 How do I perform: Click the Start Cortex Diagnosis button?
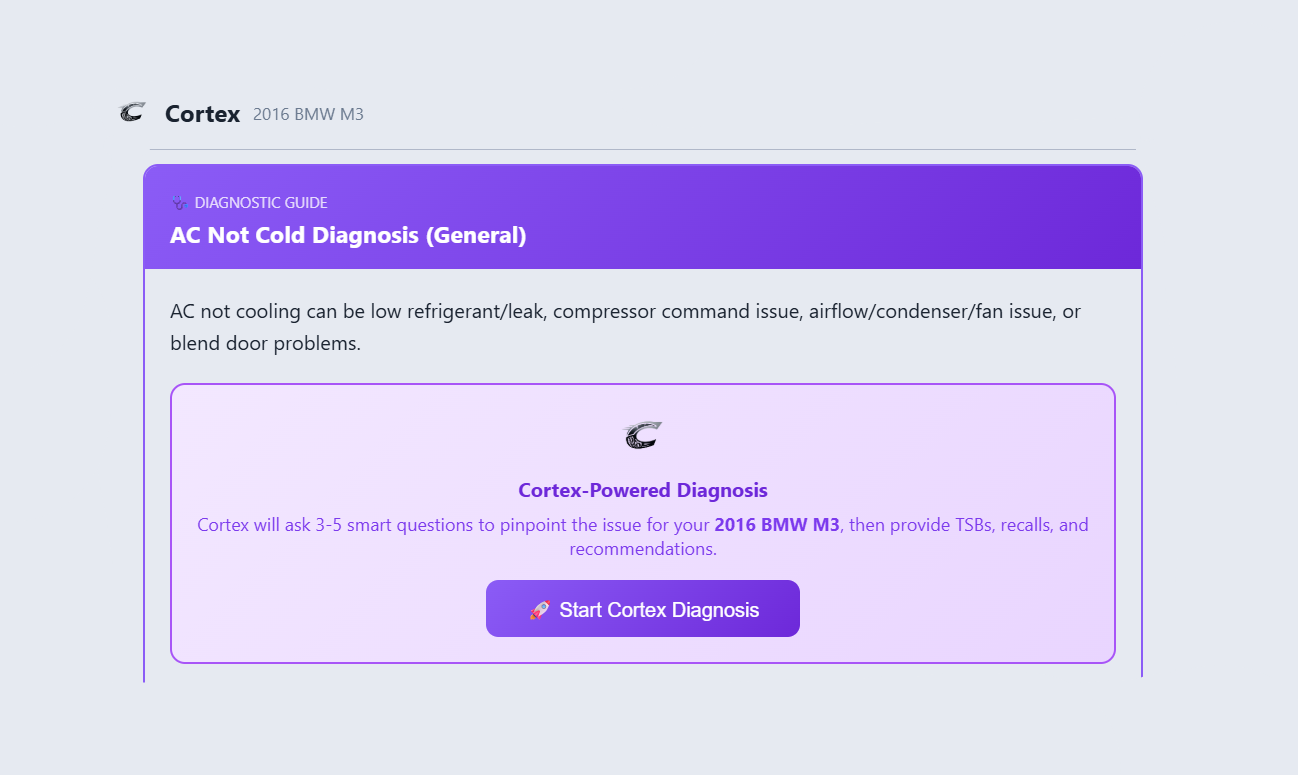click(642, 608)
